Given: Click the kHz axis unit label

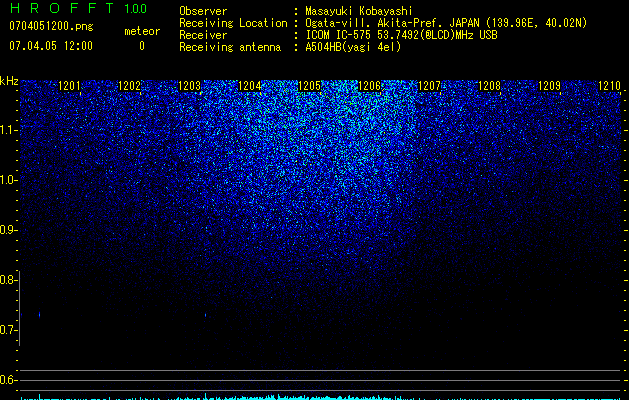Looking at the screenshot, I should click(9, 81).
